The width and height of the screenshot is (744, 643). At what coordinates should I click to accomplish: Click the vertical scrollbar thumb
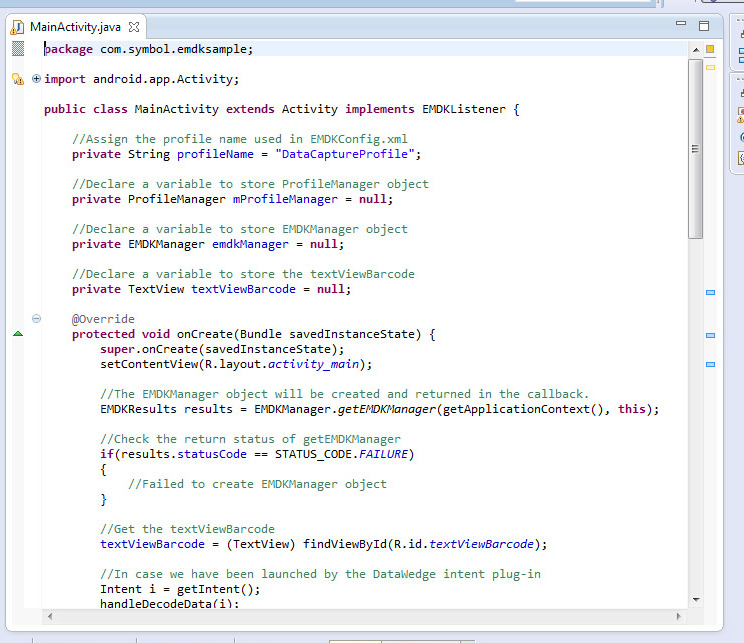coord(696,150)
